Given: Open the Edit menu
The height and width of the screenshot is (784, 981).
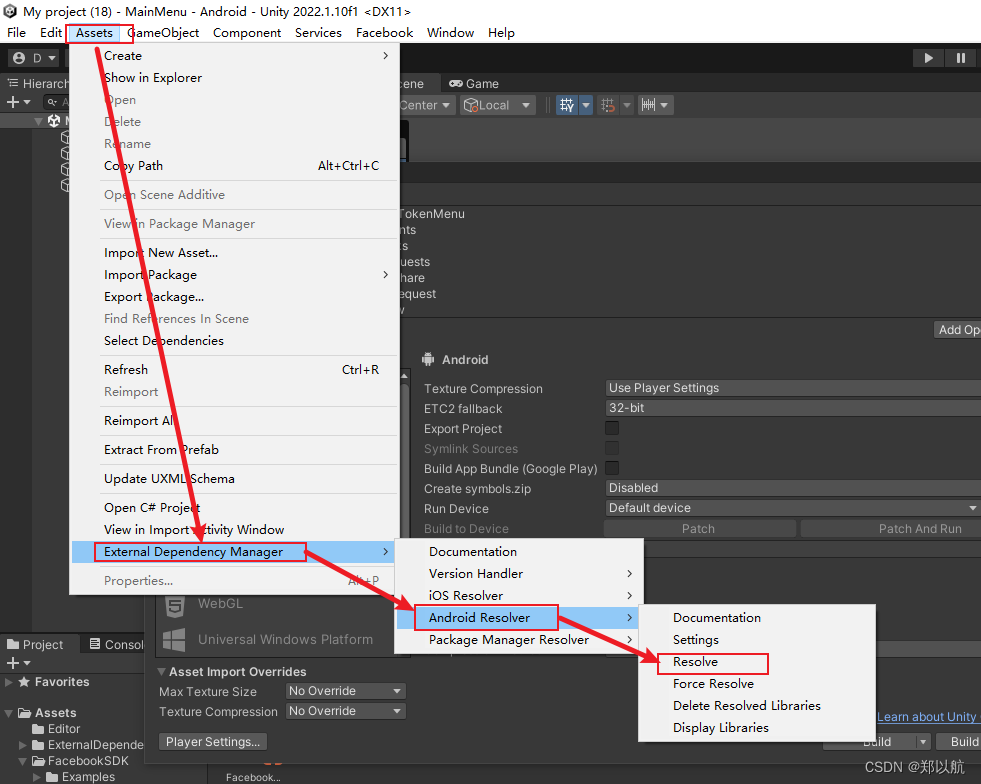Looking at the screenshot, I should (x=51, y=33).
